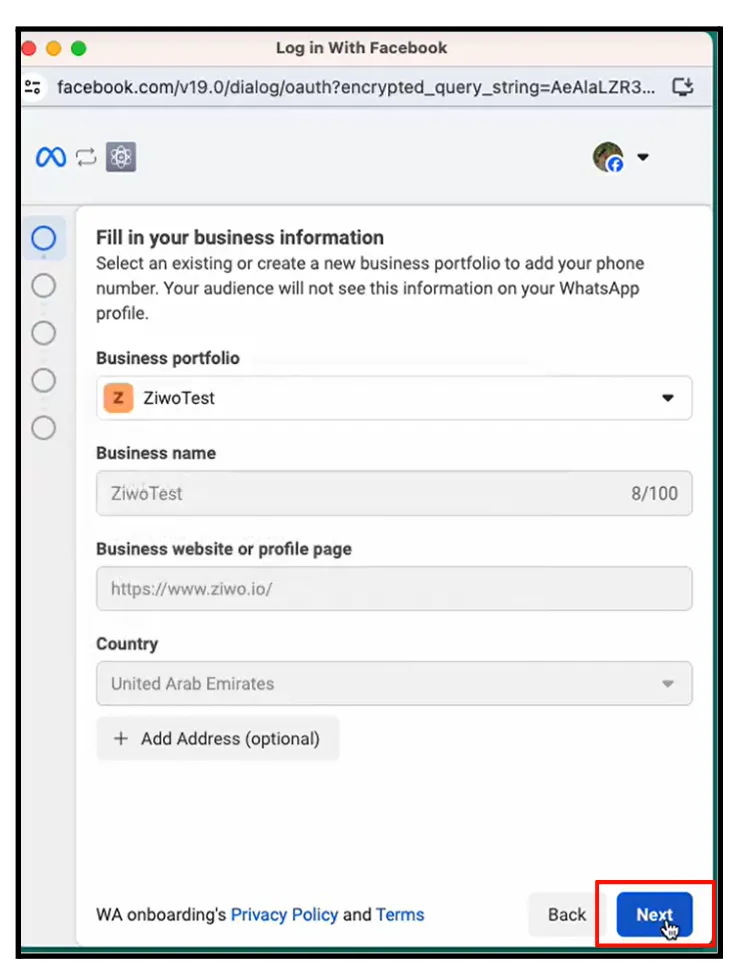Click Add Address (optional) button
Viewport: 744px width, 980px height.
click(218, 738)
